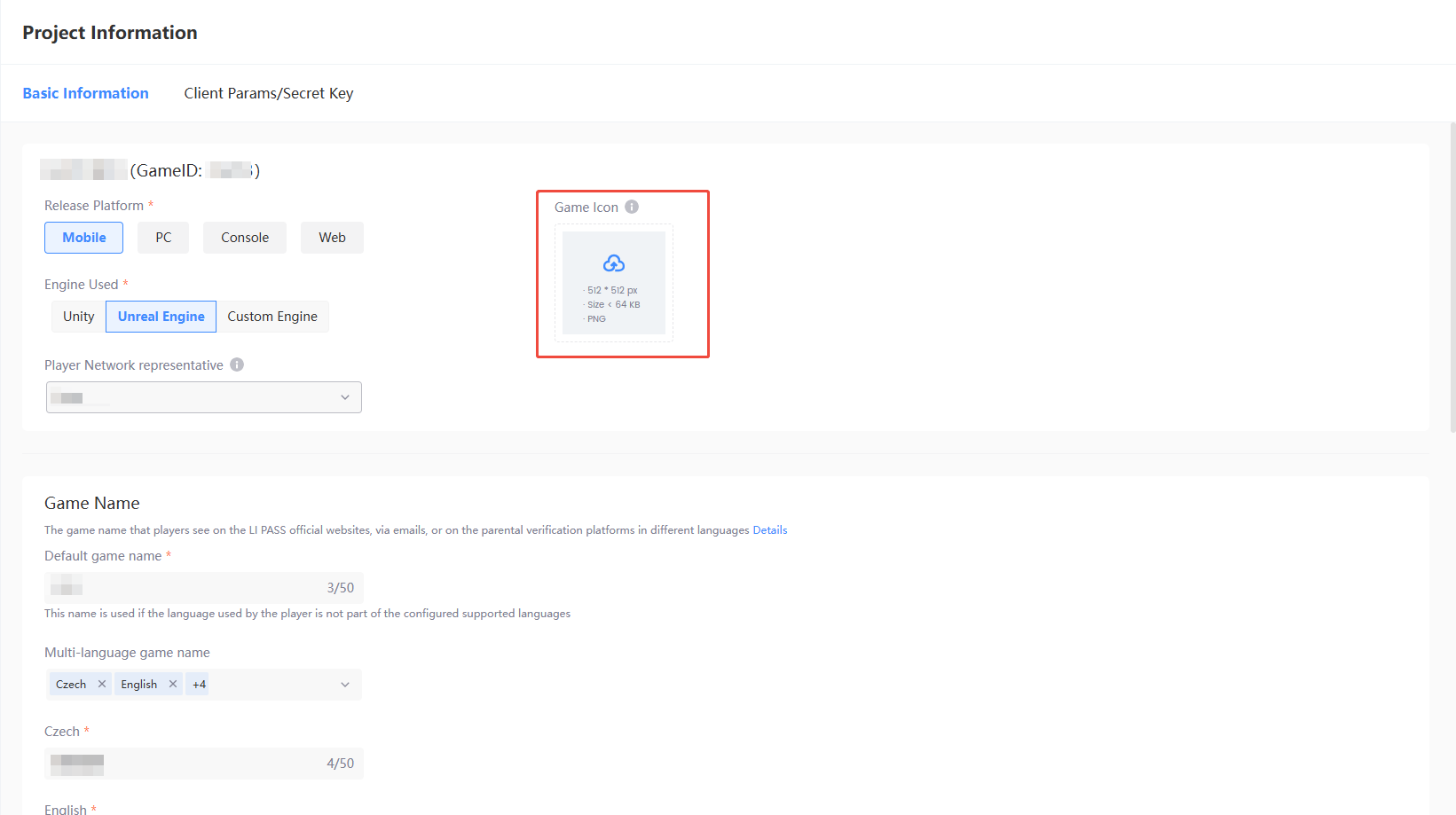Click the Project Information heading
This screenshot has width=1456, height=815.
tap(110, 33)
